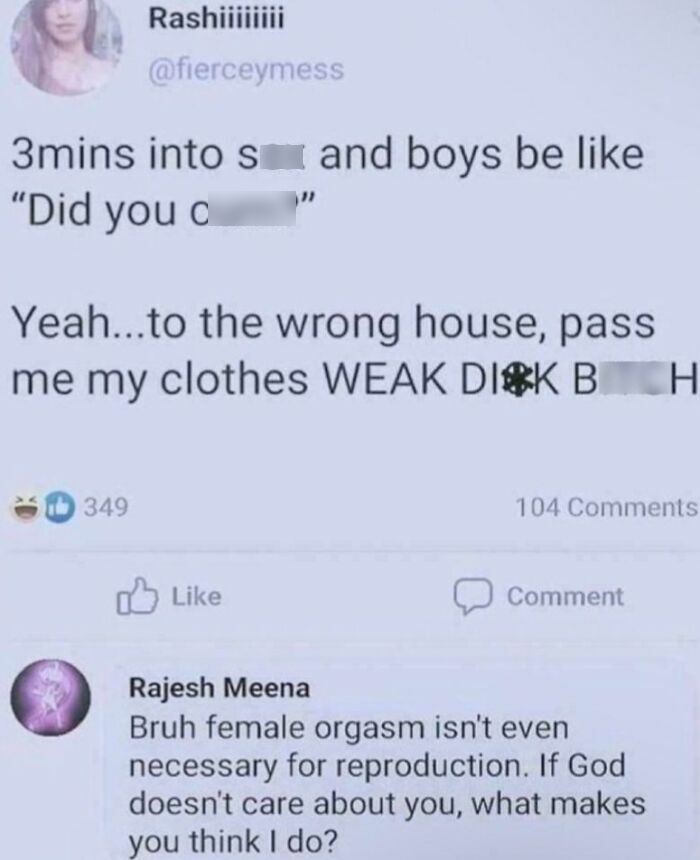
Task: Click the "Yeah...to the wrong house" line
Action: [334, 324]
